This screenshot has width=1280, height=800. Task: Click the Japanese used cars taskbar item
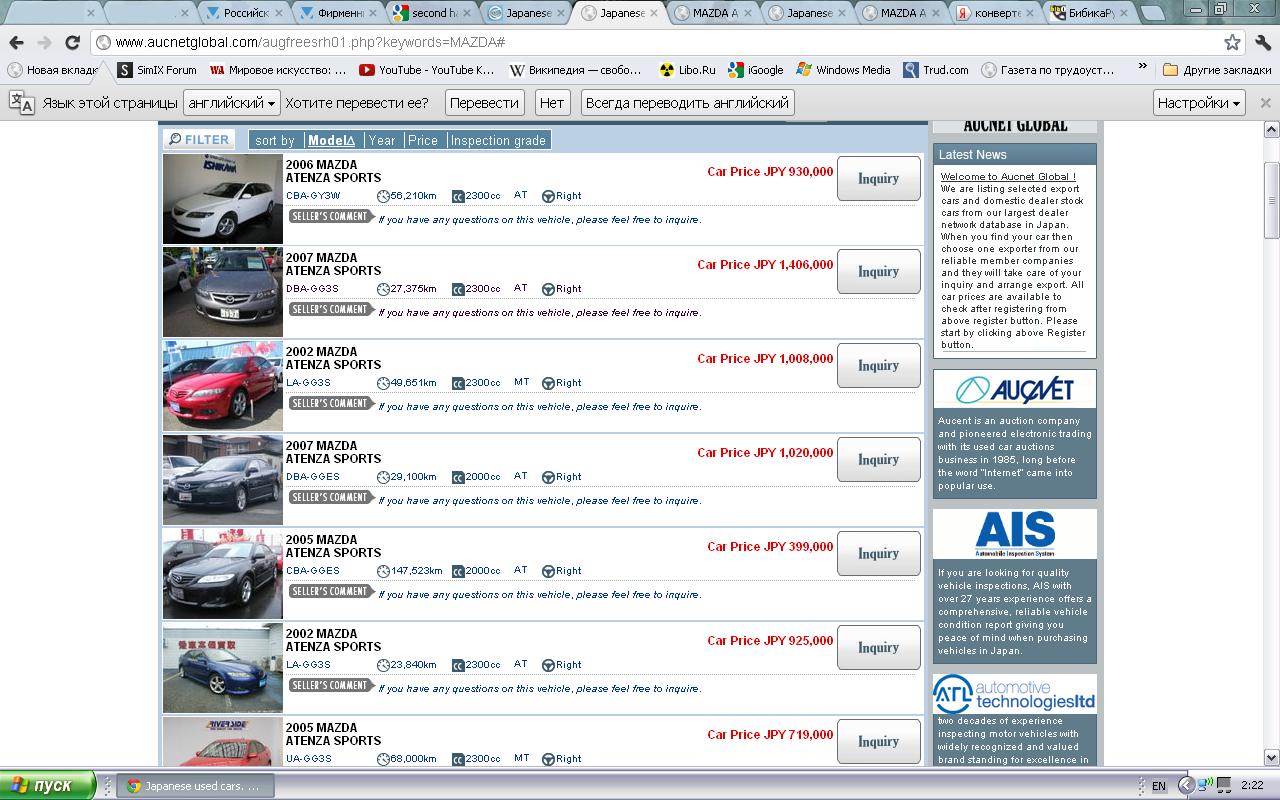coord(194,786)
